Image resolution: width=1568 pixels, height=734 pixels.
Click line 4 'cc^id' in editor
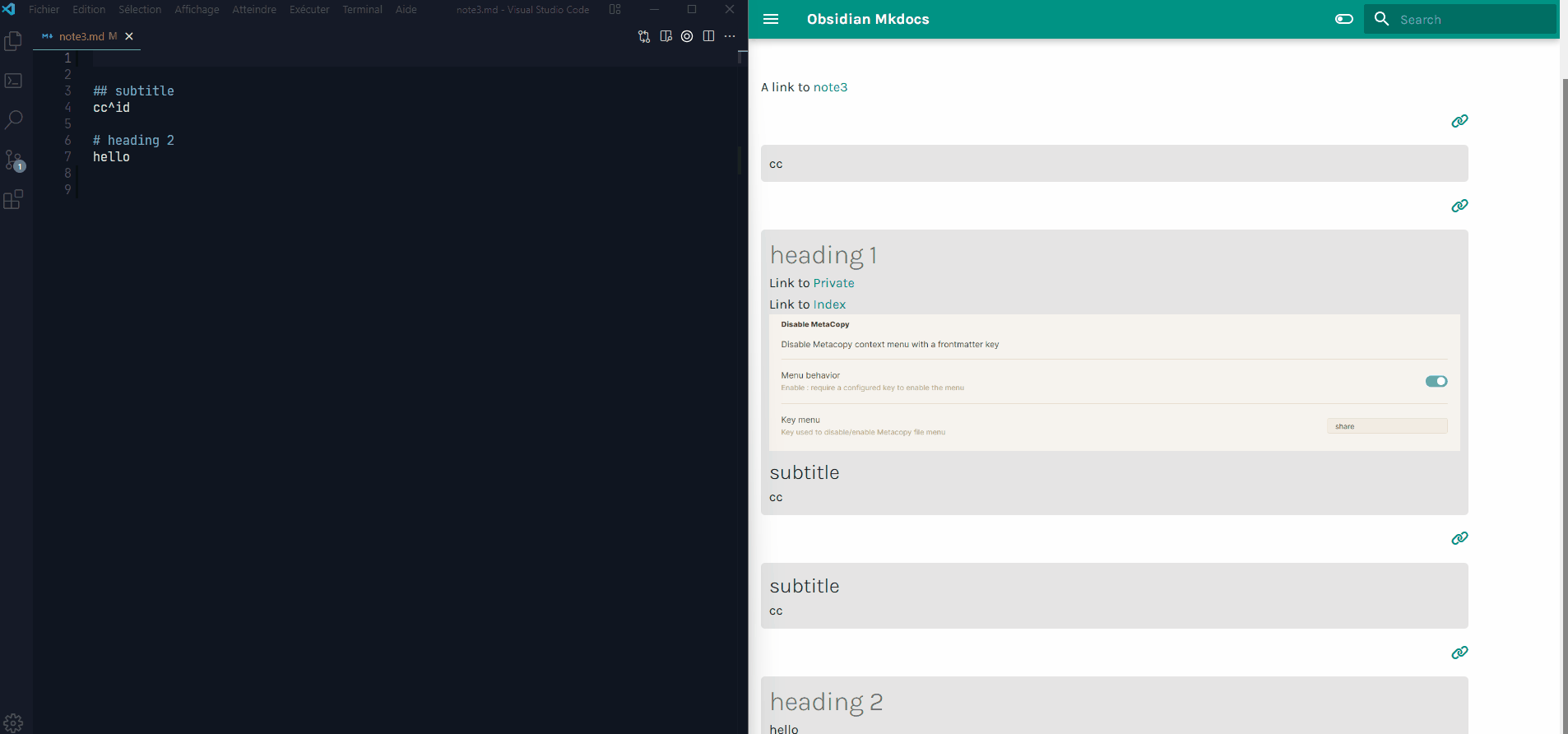(x=111, y=107)
